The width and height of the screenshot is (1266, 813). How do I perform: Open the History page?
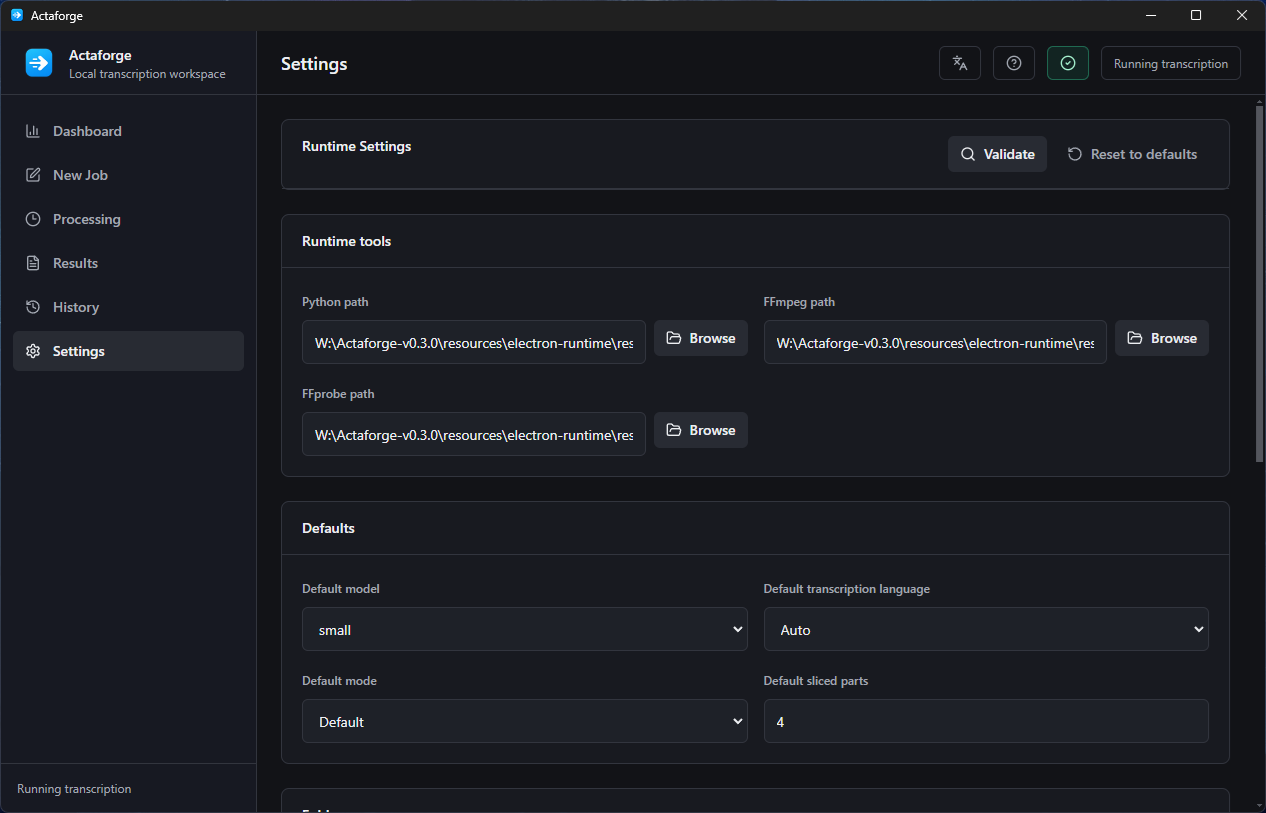pyautogui.click(x=128, y=307)
